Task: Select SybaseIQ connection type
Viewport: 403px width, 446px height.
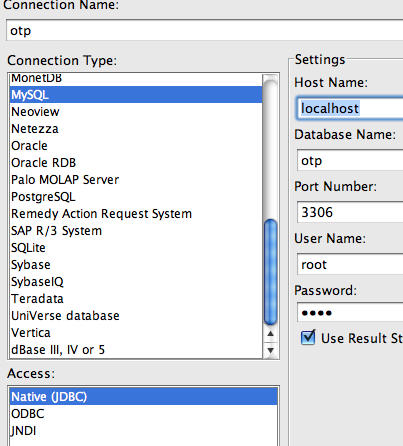Action: tap(136, 282)
